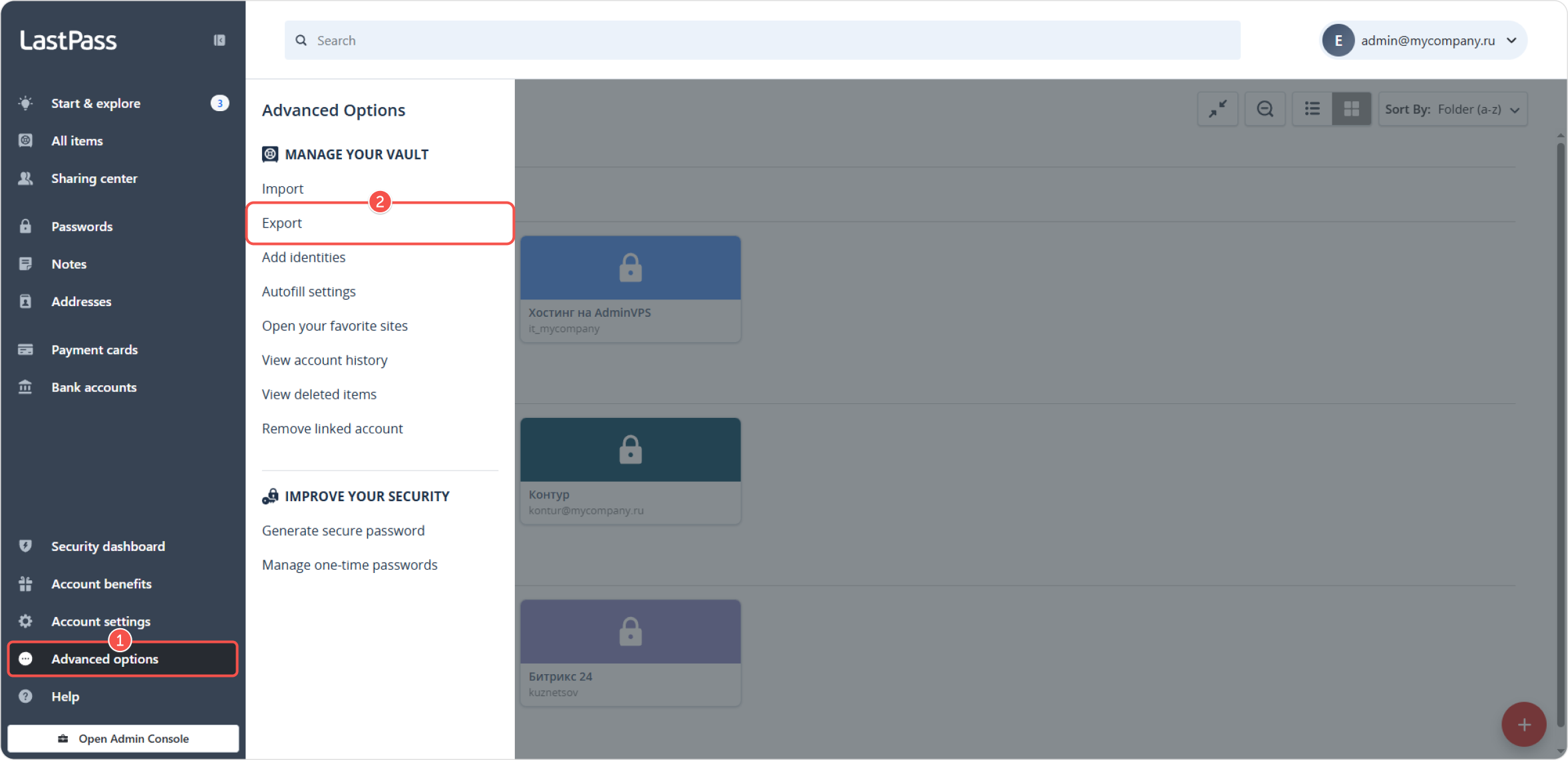Image resolution: width=1568 pixels, height=760 pixels.
Task: Click the Payment cards icon
Action: coord(25,349)
